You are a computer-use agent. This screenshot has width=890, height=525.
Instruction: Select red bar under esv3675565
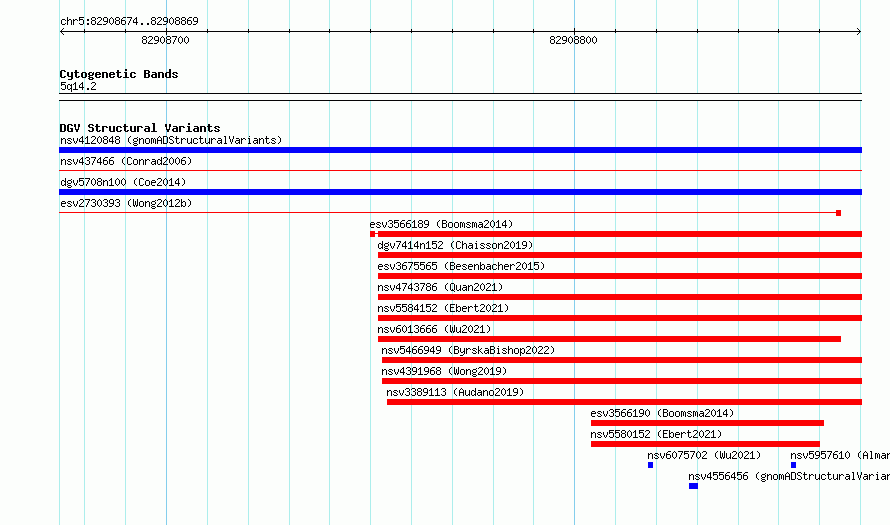(620, 276)
